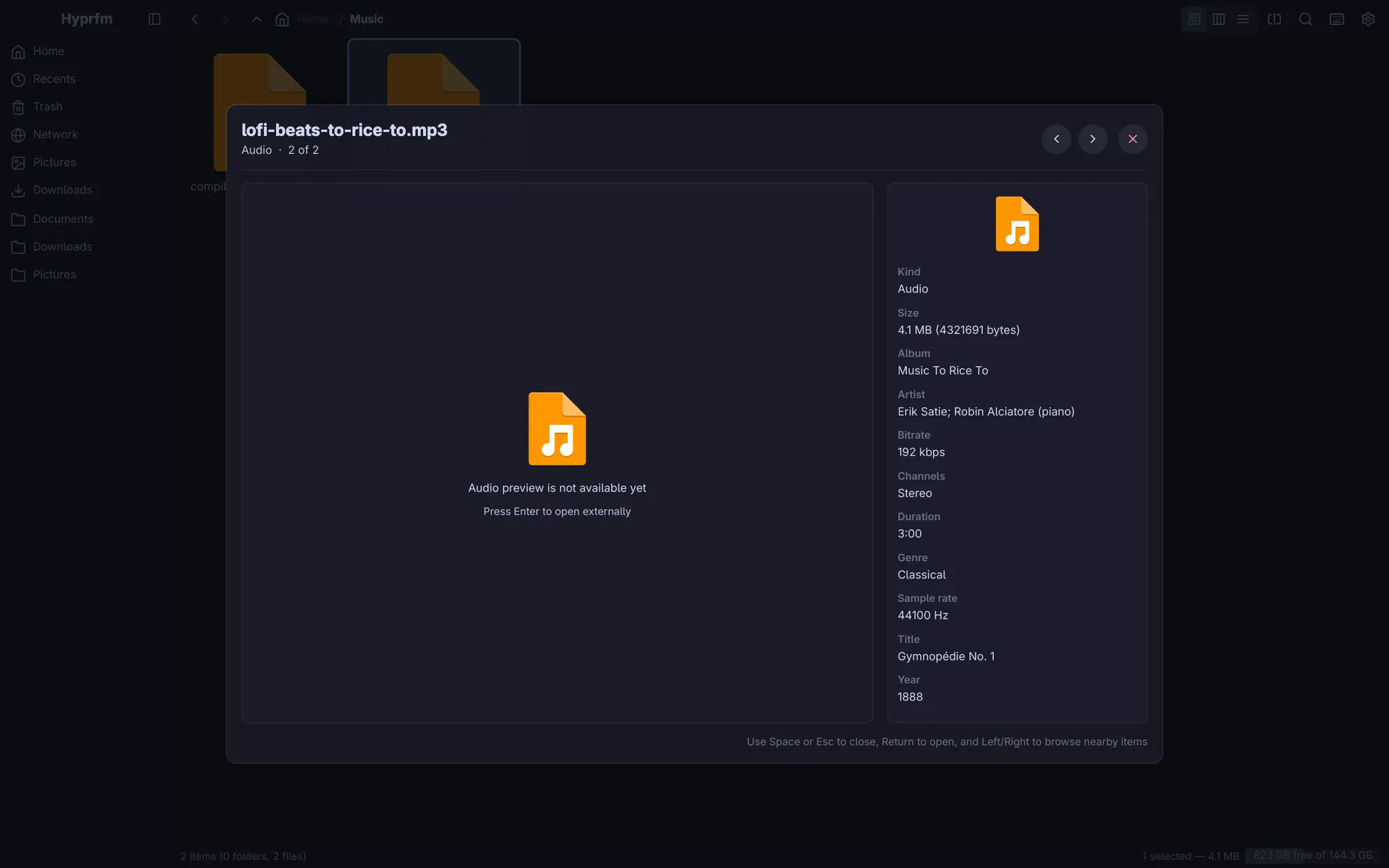Viewport: 1389px width, 868px height.
Task: Click the small audio icon in the metadata panel
Action: [1017, 224]
